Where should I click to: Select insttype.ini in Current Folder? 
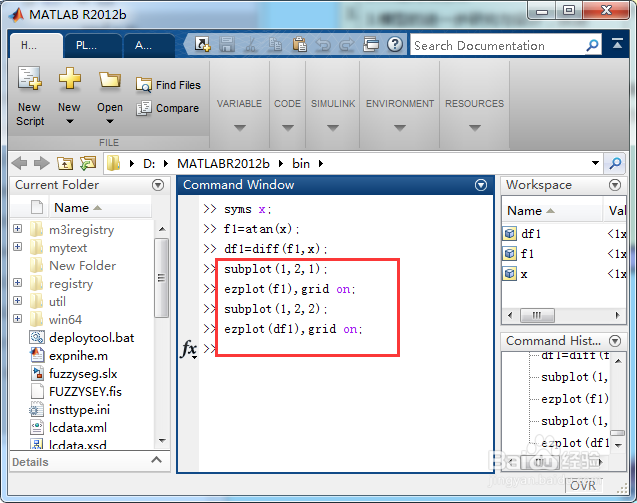[79, 409]
